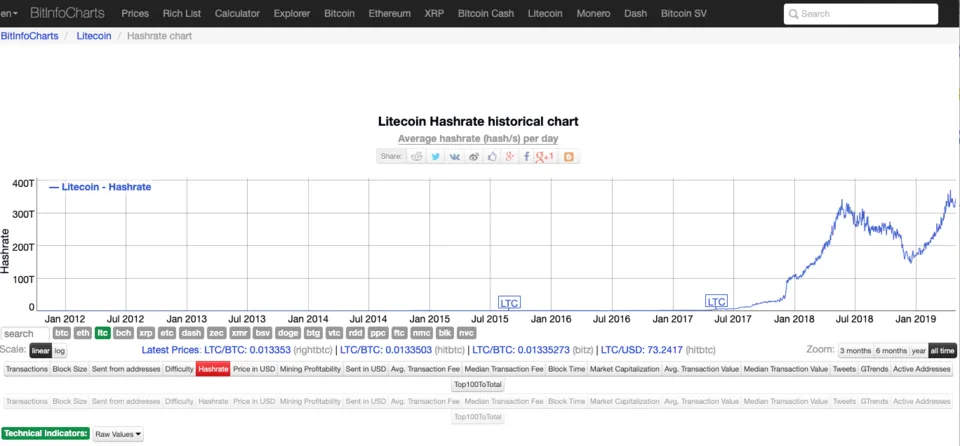
Task: Toggle the bch coin tag
Action: tap(124, 333)
